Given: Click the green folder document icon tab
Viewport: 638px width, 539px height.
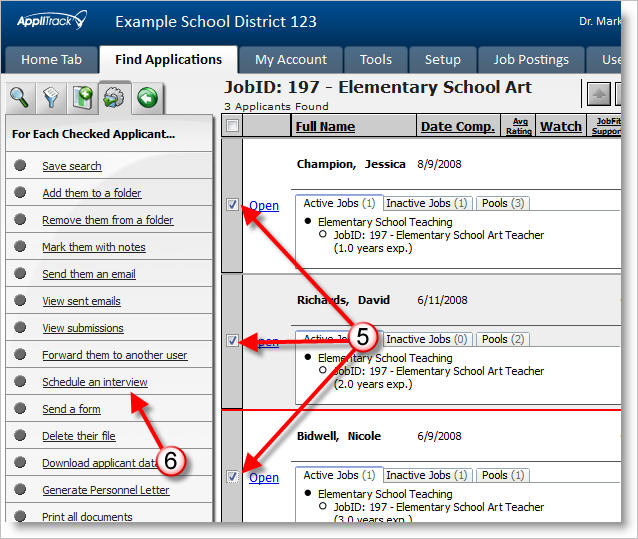Looking at the screenshot, I should pyautogui.click(x=83, y=98).
